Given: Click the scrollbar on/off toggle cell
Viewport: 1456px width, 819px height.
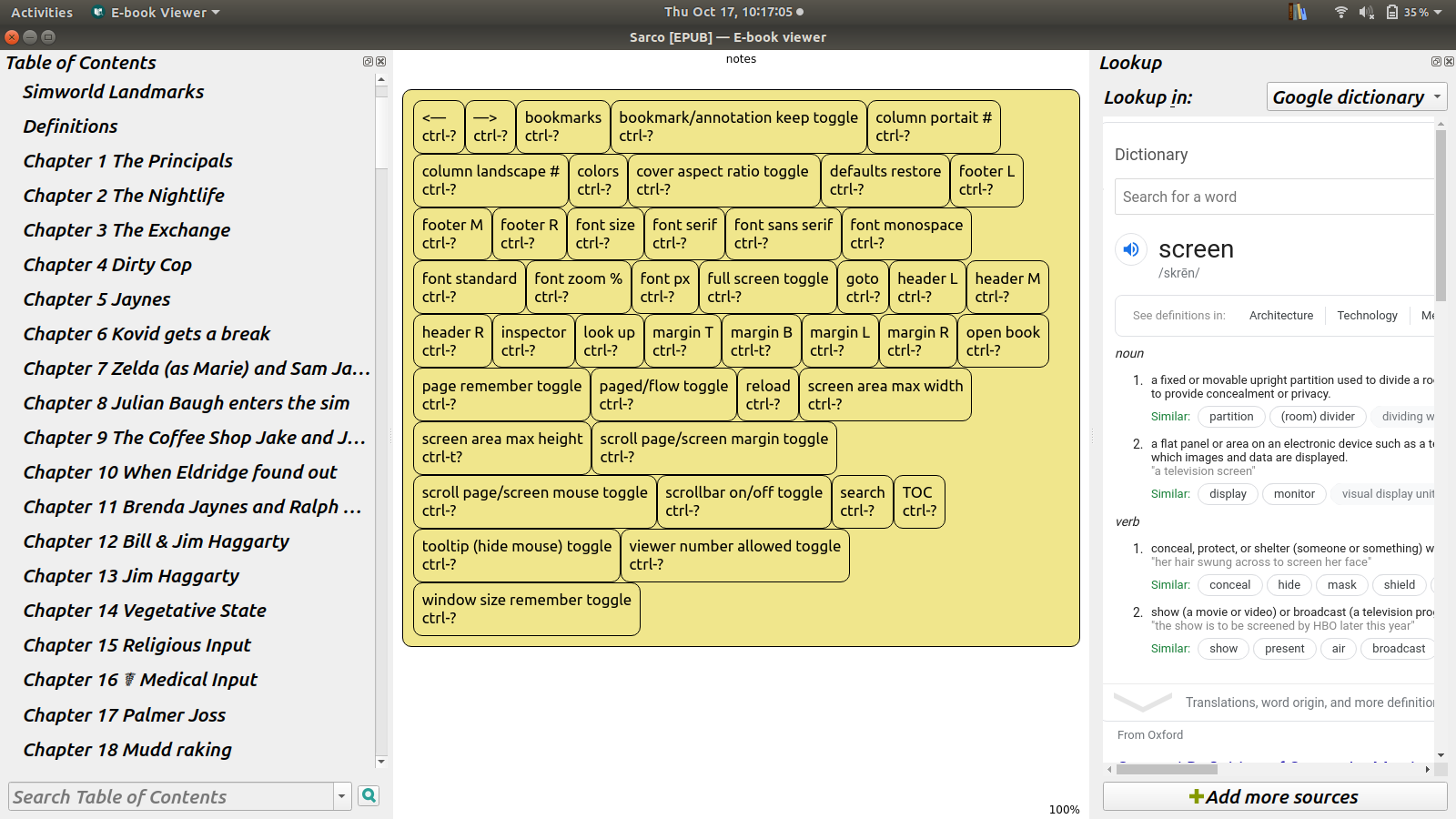Looking at the screenshot, I should click(744, 501).
